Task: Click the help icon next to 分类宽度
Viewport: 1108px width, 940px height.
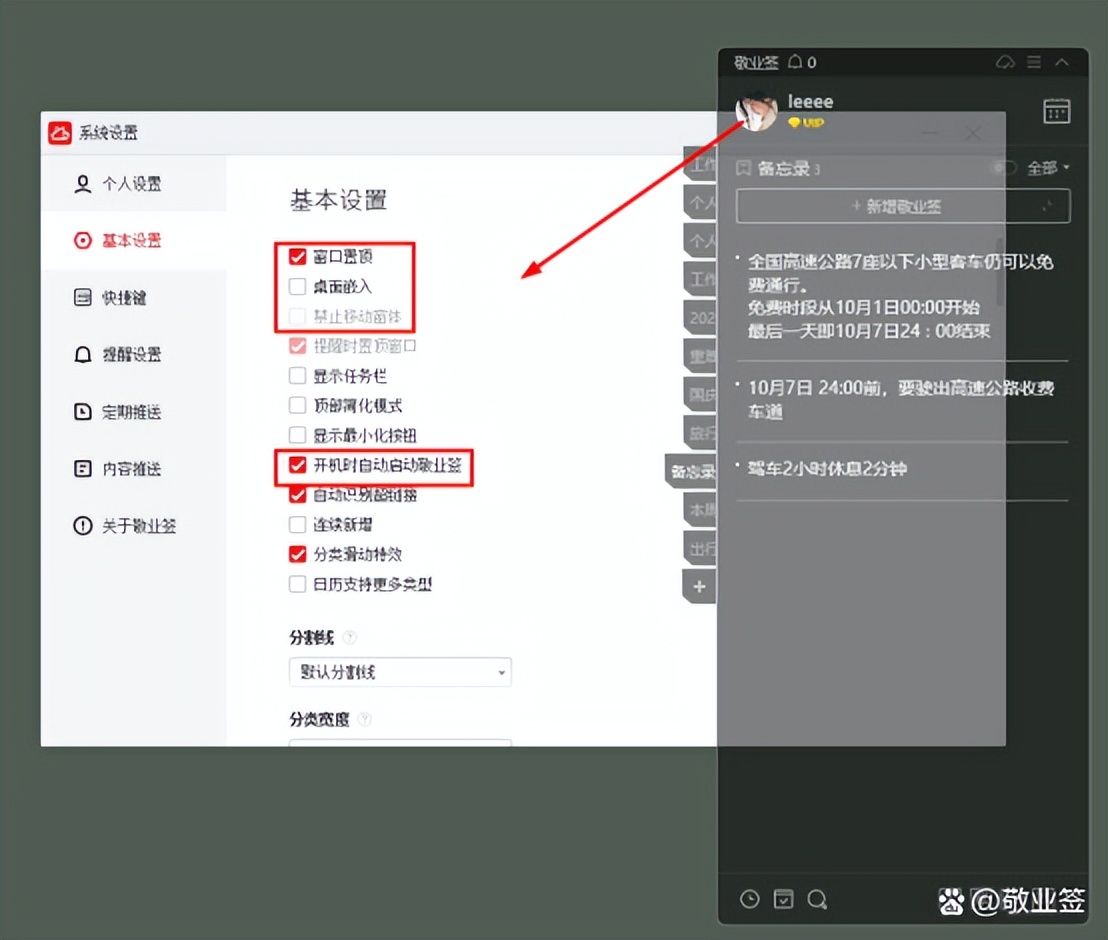Action: pyautogui.click(x=364, y=718)
